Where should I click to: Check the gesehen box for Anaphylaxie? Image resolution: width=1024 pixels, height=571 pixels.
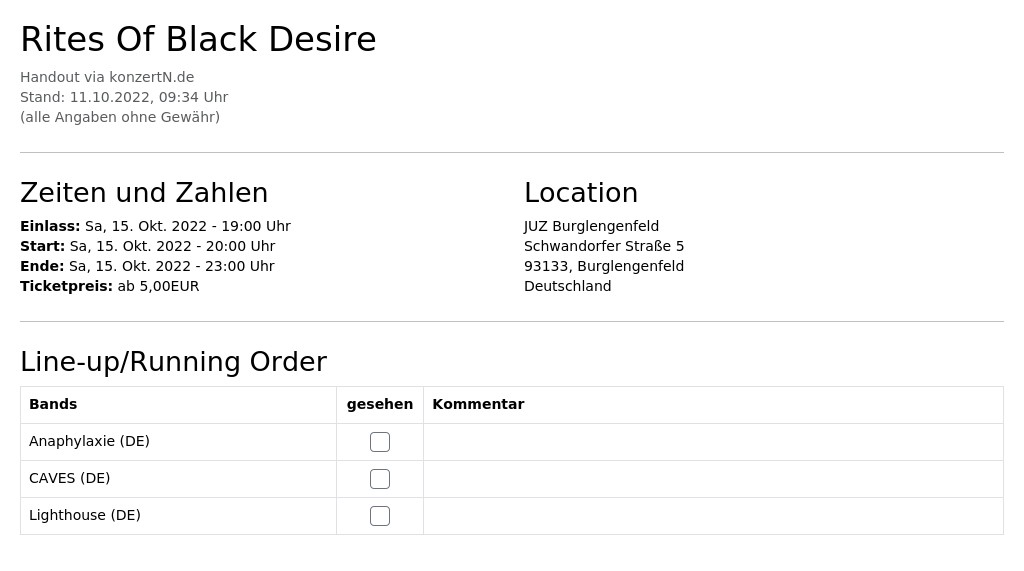point(379,442)
